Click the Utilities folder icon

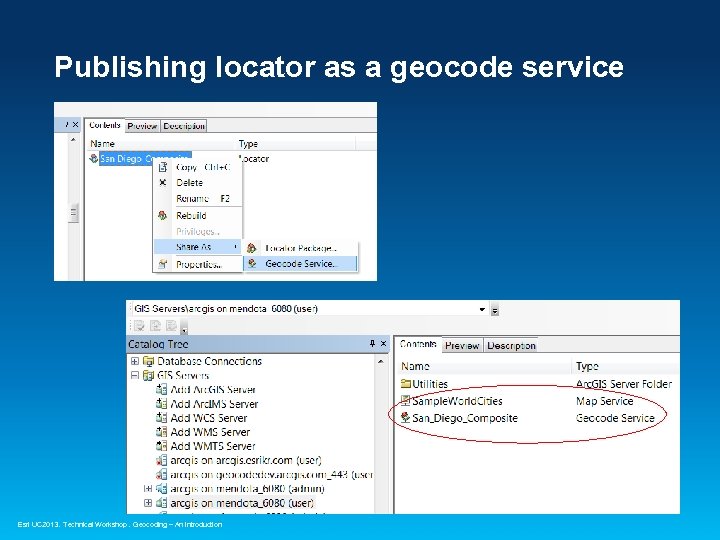(405, 383)
